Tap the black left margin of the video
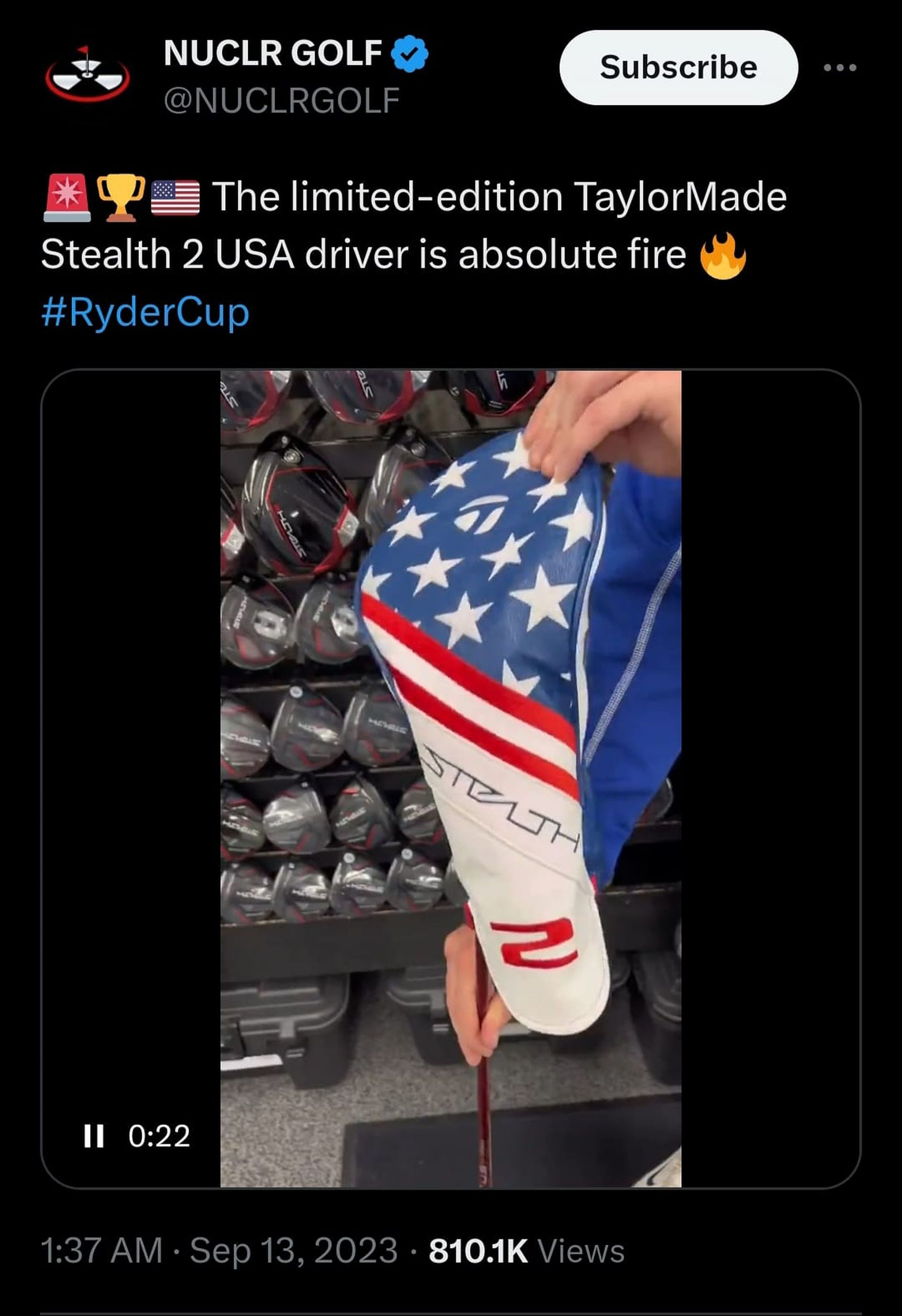The height and width of the screenshot is (1316, 902). [131, 736]
